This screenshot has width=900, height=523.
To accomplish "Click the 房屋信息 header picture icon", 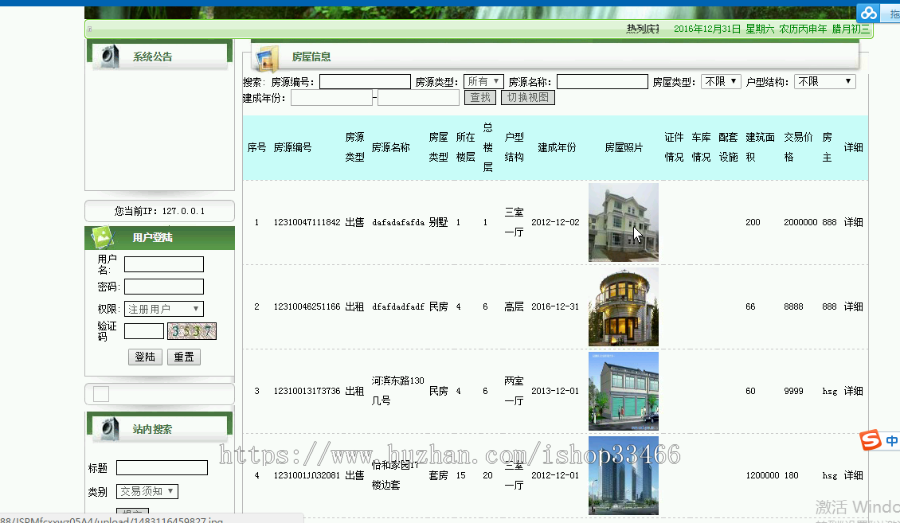I will [267, 58].
